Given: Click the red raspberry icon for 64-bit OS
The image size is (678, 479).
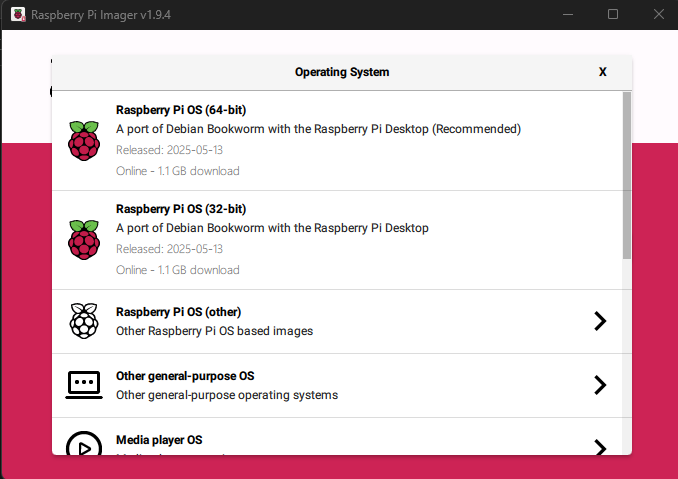Looking at the screenshot, I should [x=84, y=141].
